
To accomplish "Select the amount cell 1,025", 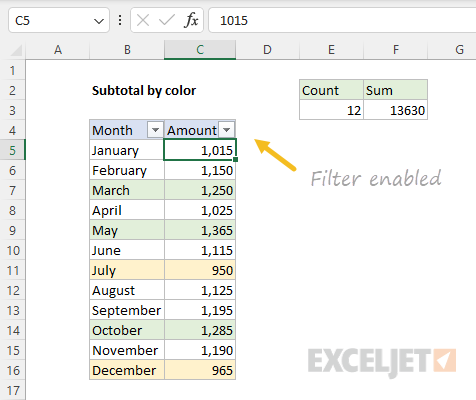I will tap(200, 210).
